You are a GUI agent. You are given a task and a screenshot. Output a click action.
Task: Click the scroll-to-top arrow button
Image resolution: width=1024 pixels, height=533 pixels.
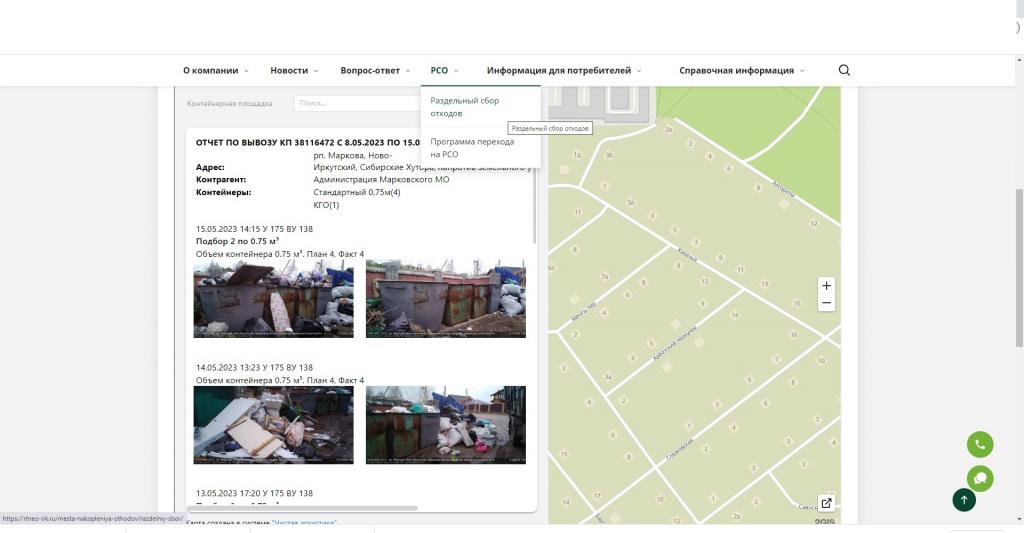pos(964,500)
